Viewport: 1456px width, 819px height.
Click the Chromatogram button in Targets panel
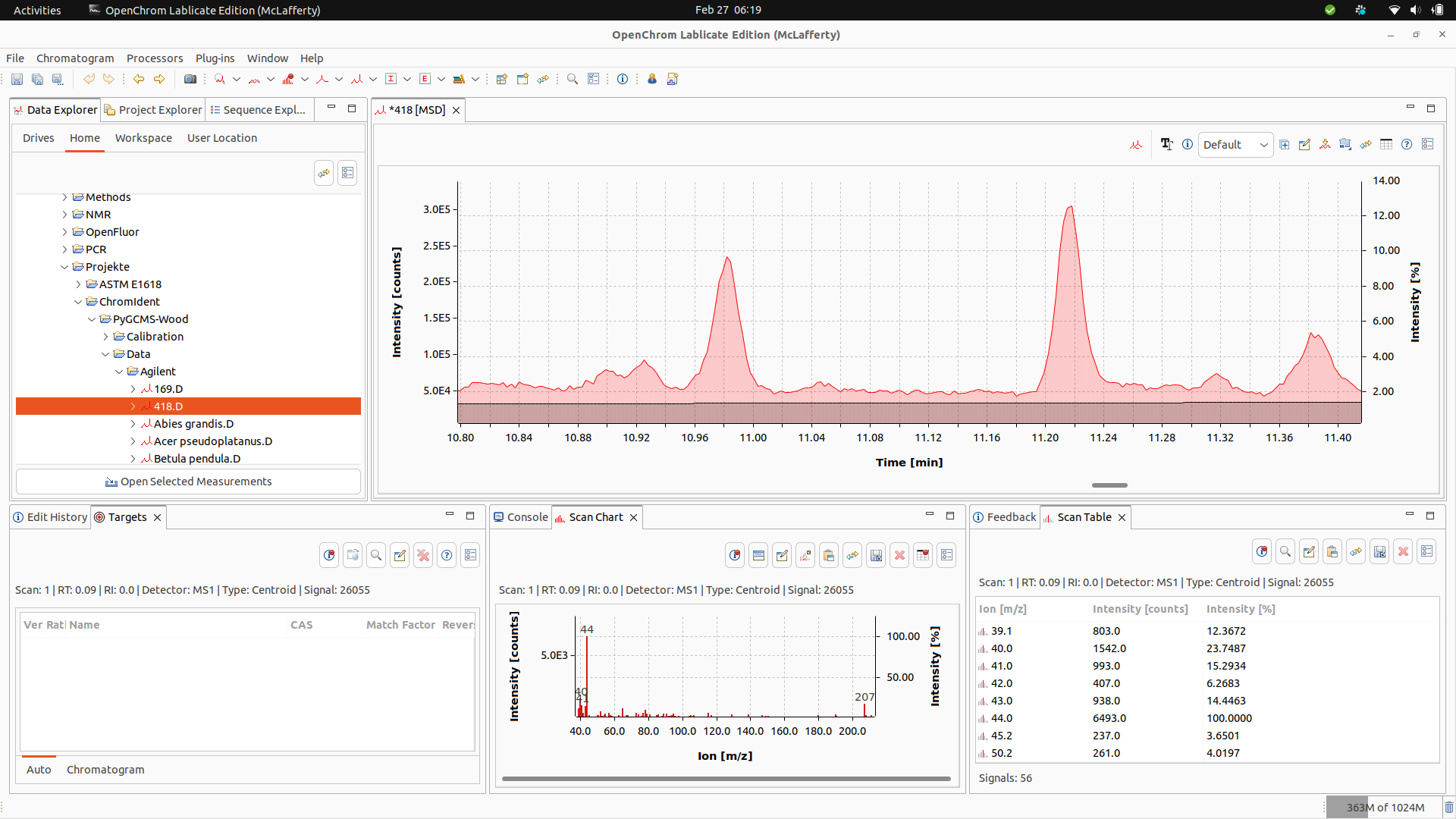click(x=105, y=769)
